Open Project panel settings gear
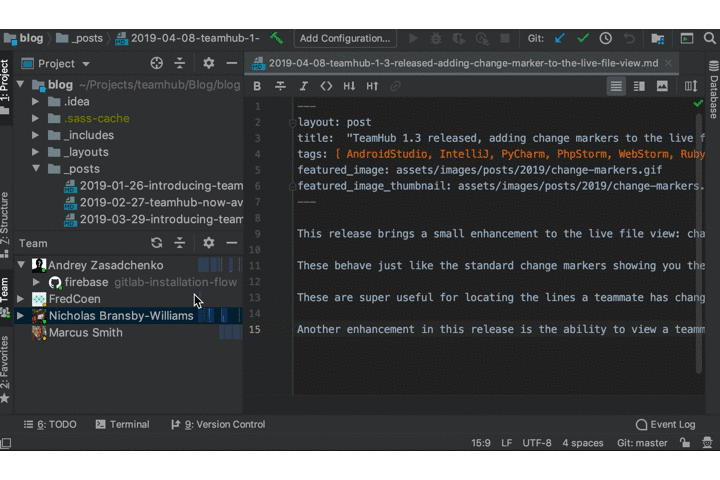 208,63
